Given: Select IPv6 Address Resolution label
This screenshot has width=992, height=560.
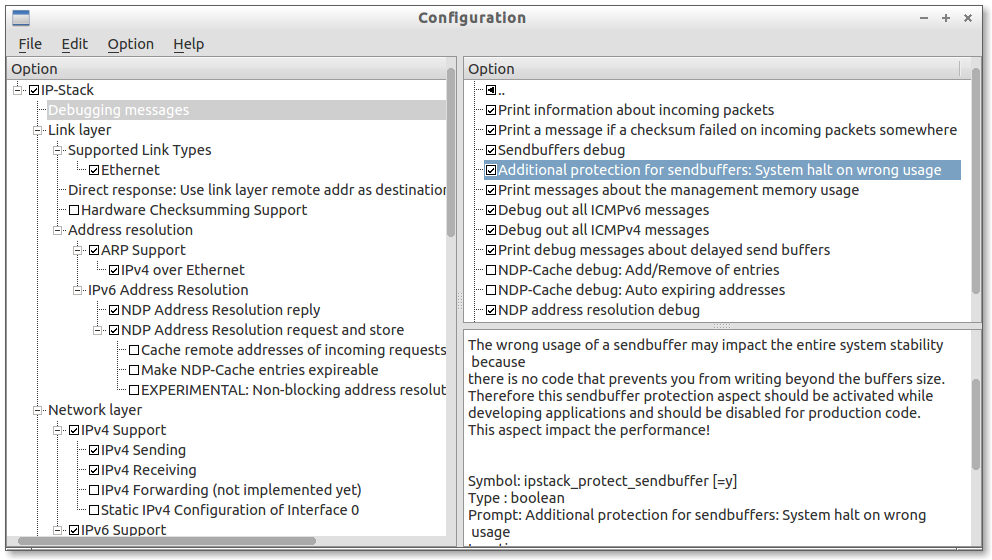Looking at the screenshot, I should point(168,290).
